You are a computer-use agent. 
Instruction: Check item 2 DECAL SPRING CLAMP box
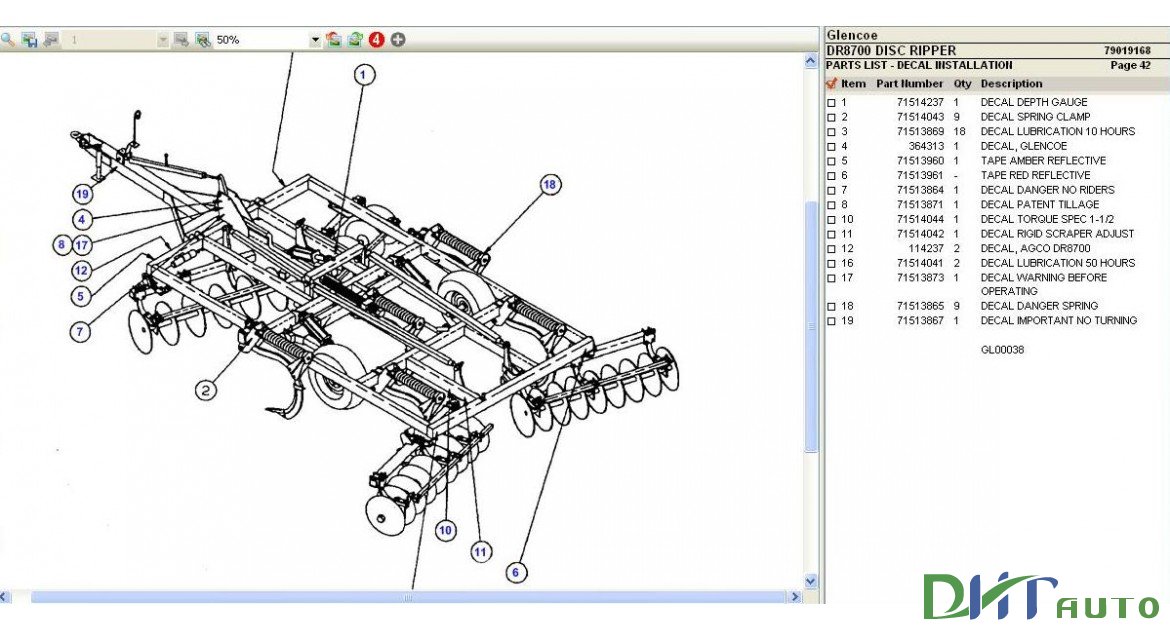pos(831,117)
